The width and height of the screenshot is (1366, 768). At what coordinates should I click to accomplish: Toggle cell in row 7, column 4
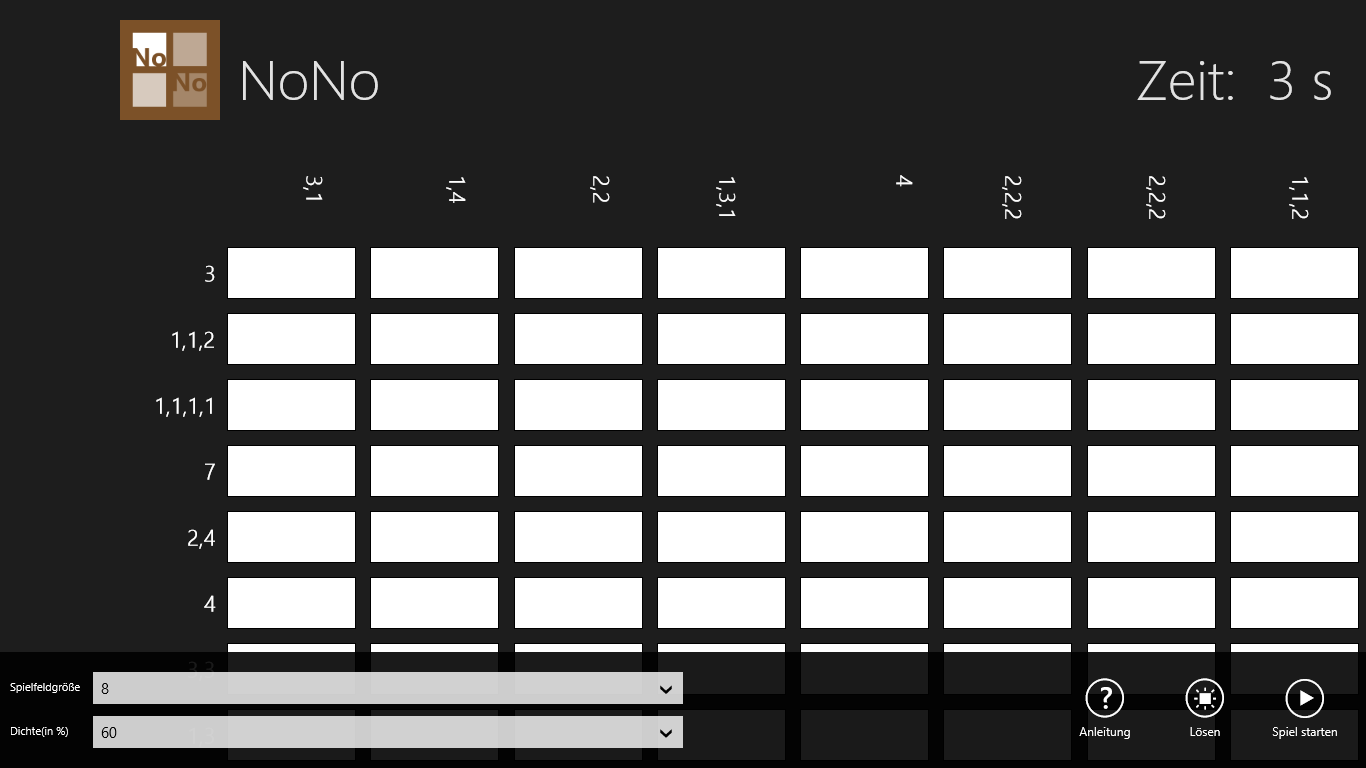[x=864, y=471]
